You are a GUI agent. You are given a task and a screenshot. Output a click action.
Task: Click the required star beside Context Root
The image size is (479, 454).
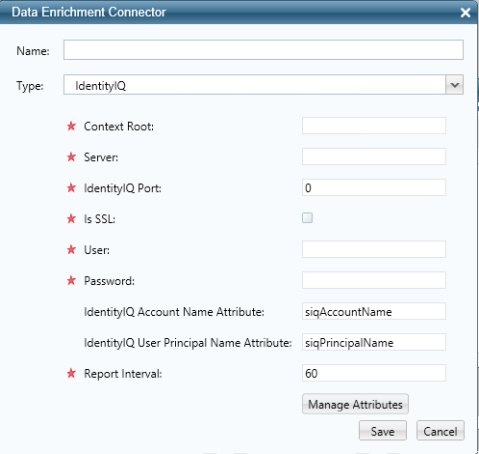[71, 126]
